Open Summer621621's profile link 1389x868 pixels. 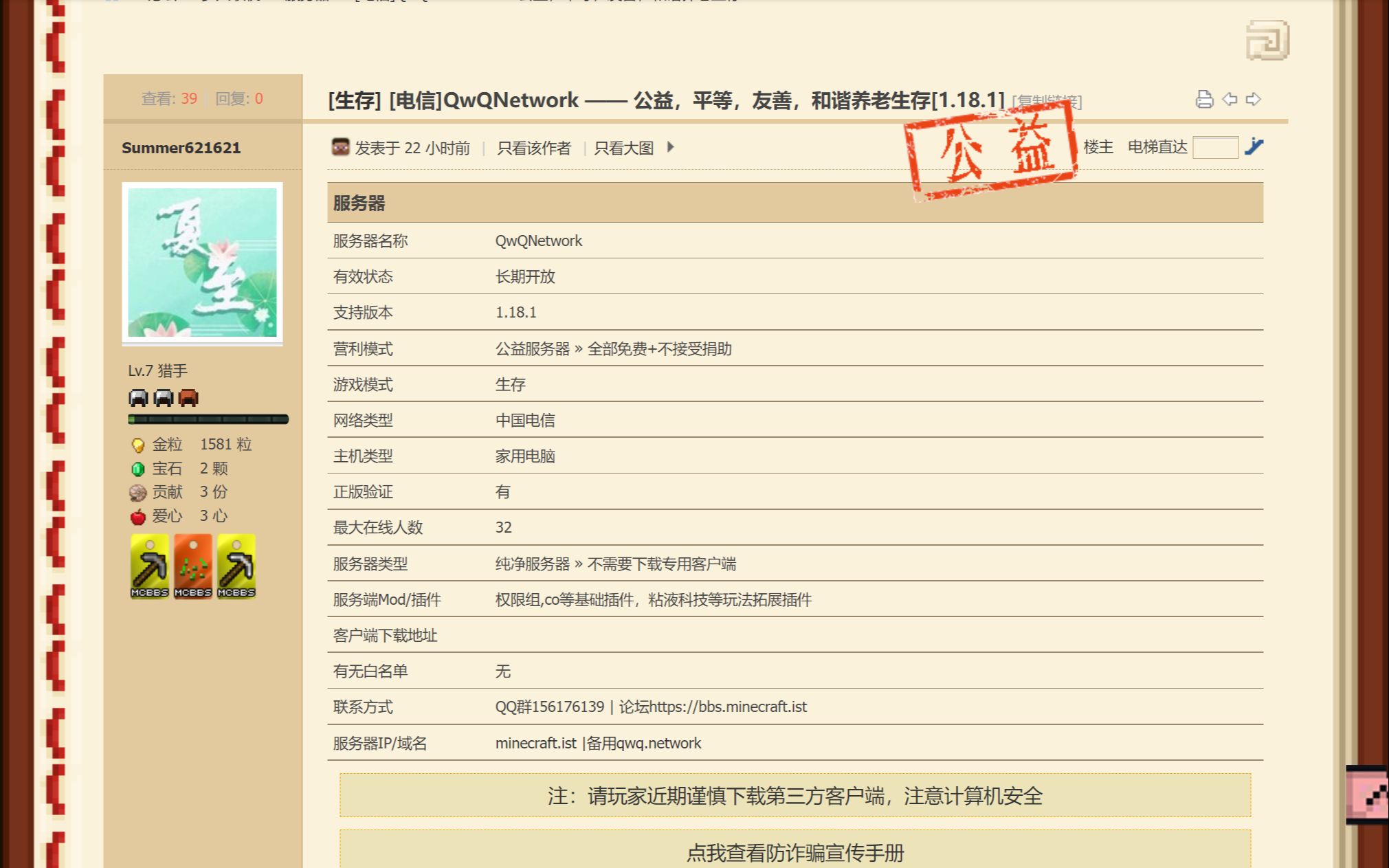click(x=180, y=147)
